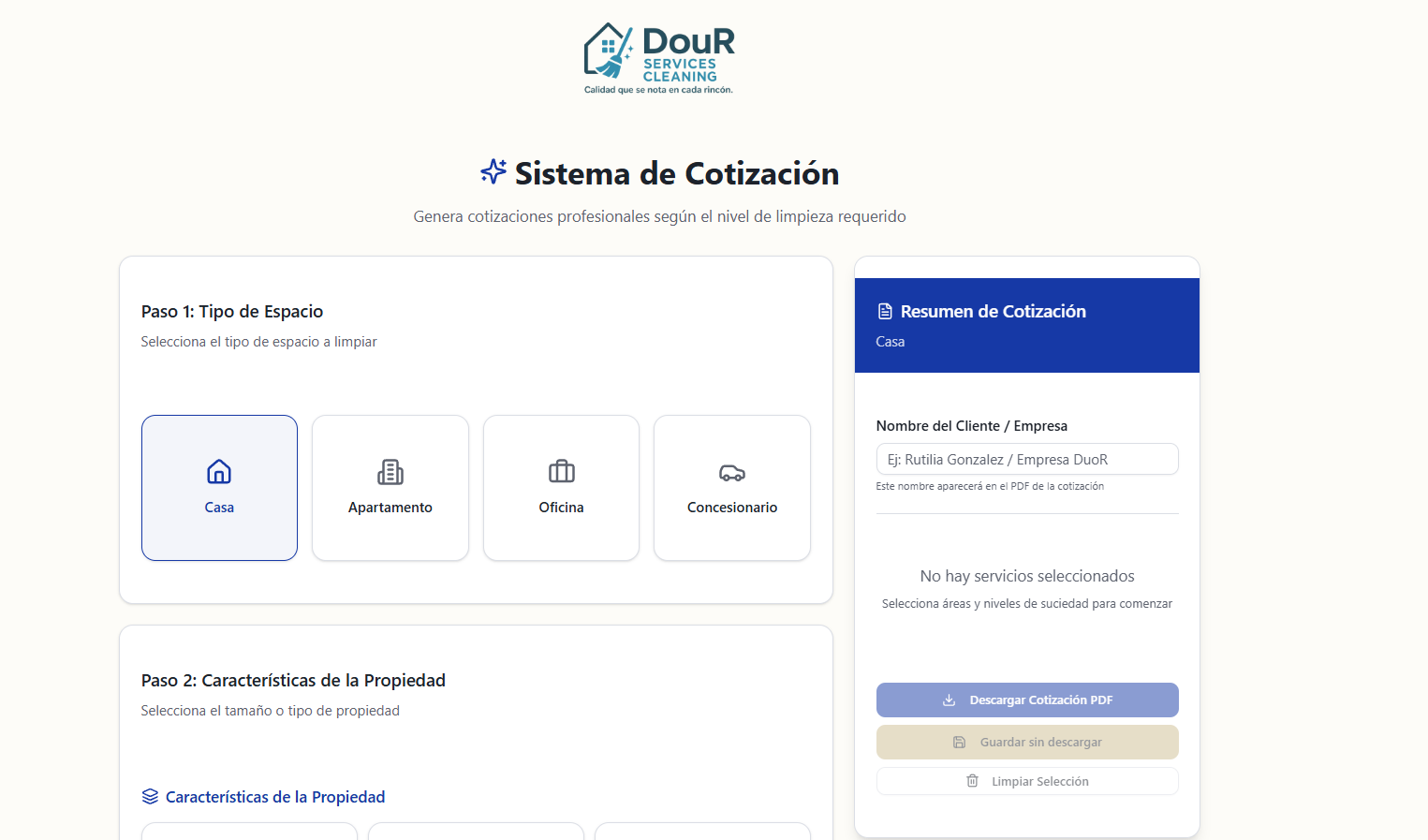Click the Paso 2: Características de la Propiedad heading
1428x840 pixels.
[x=293, y=681]
